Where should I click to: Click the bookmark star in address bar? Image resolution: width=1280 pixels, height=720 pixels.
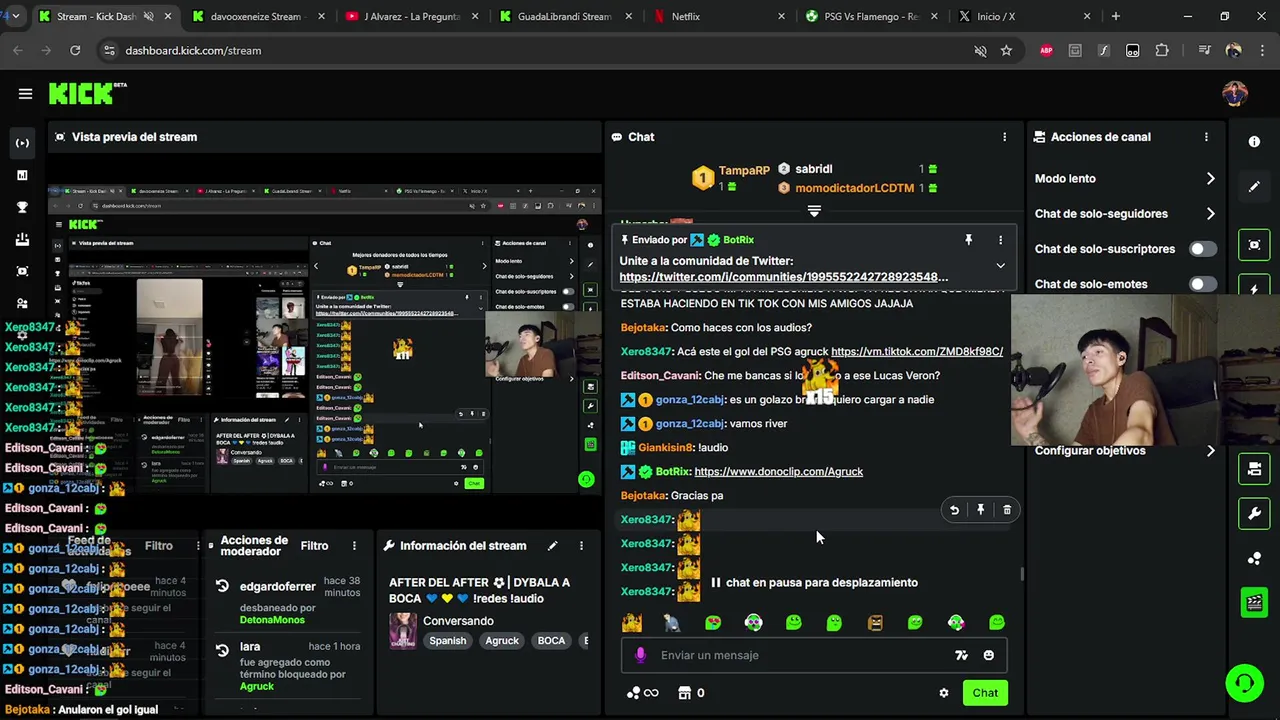click(1006, 50)
